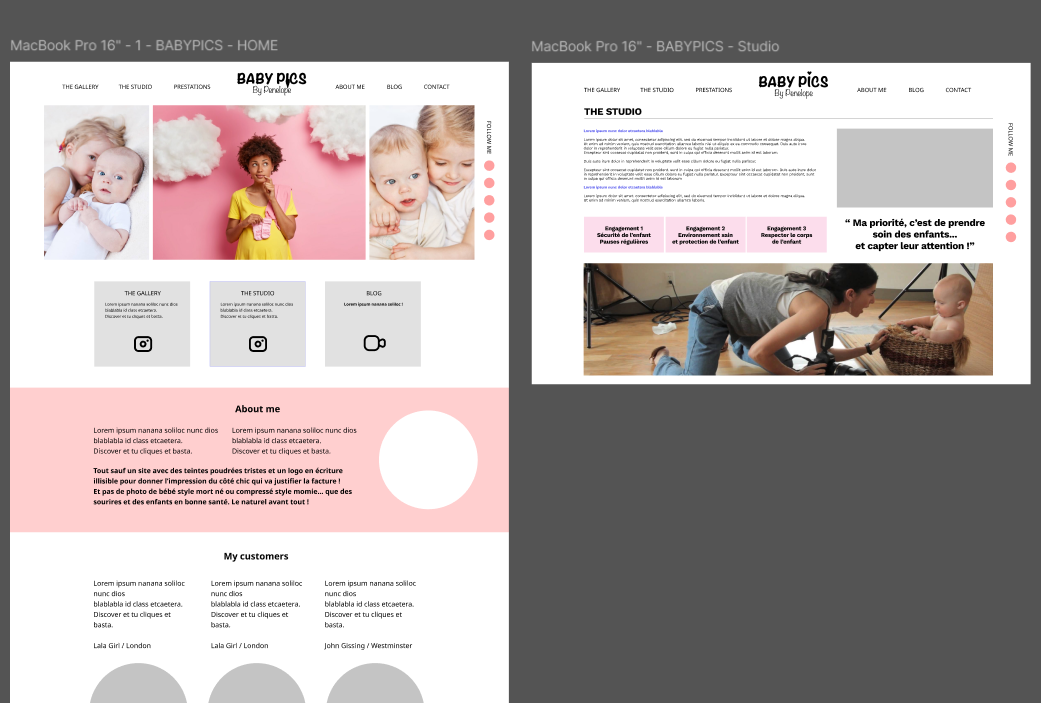Select vertical FOLLOW ME text in Studio frame
Image resolution: width=1041 pixels, height=703 pixels.
1011,139
